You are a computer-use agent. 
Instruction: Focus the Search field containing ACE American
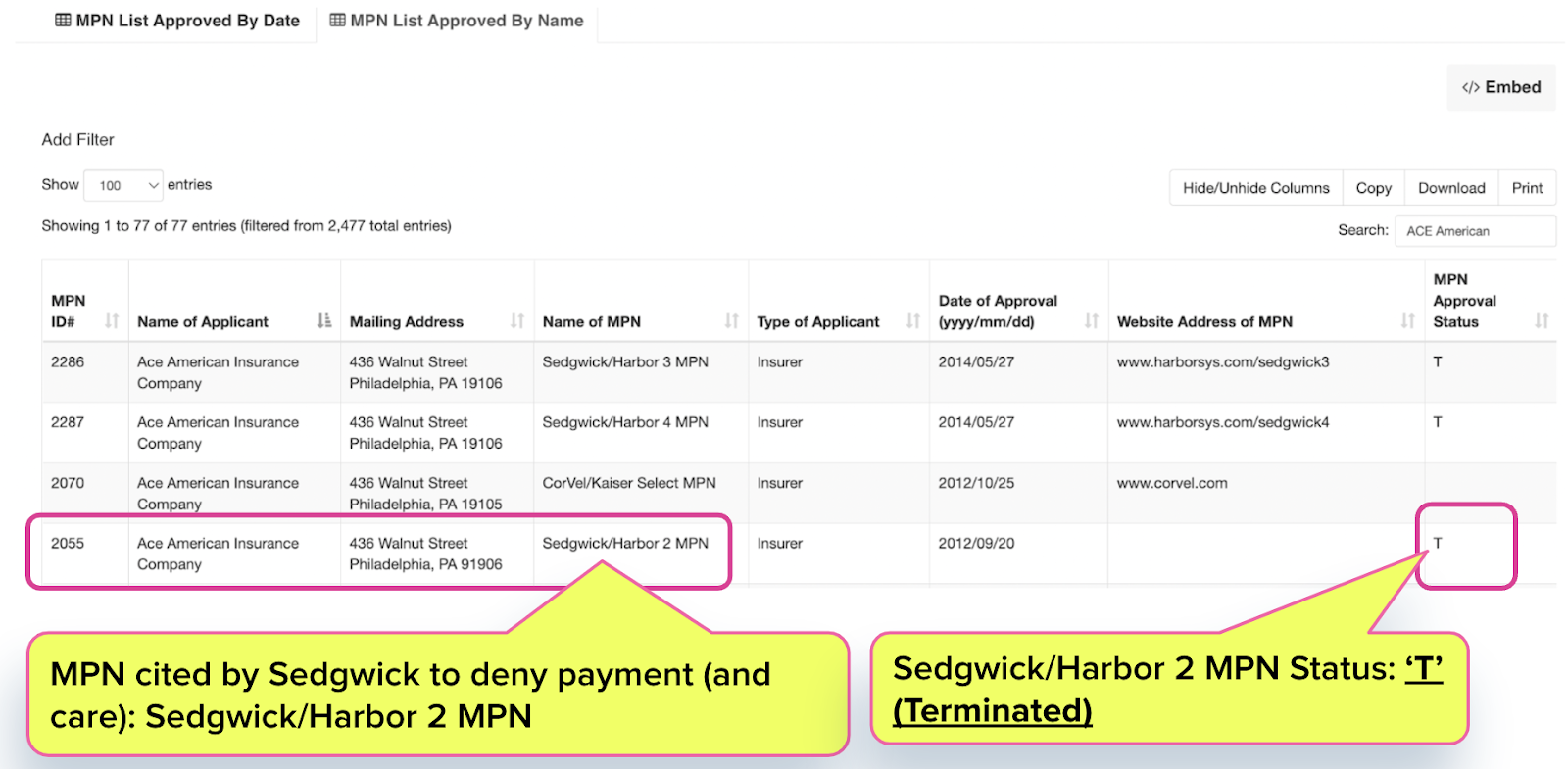pos(1476,231)
